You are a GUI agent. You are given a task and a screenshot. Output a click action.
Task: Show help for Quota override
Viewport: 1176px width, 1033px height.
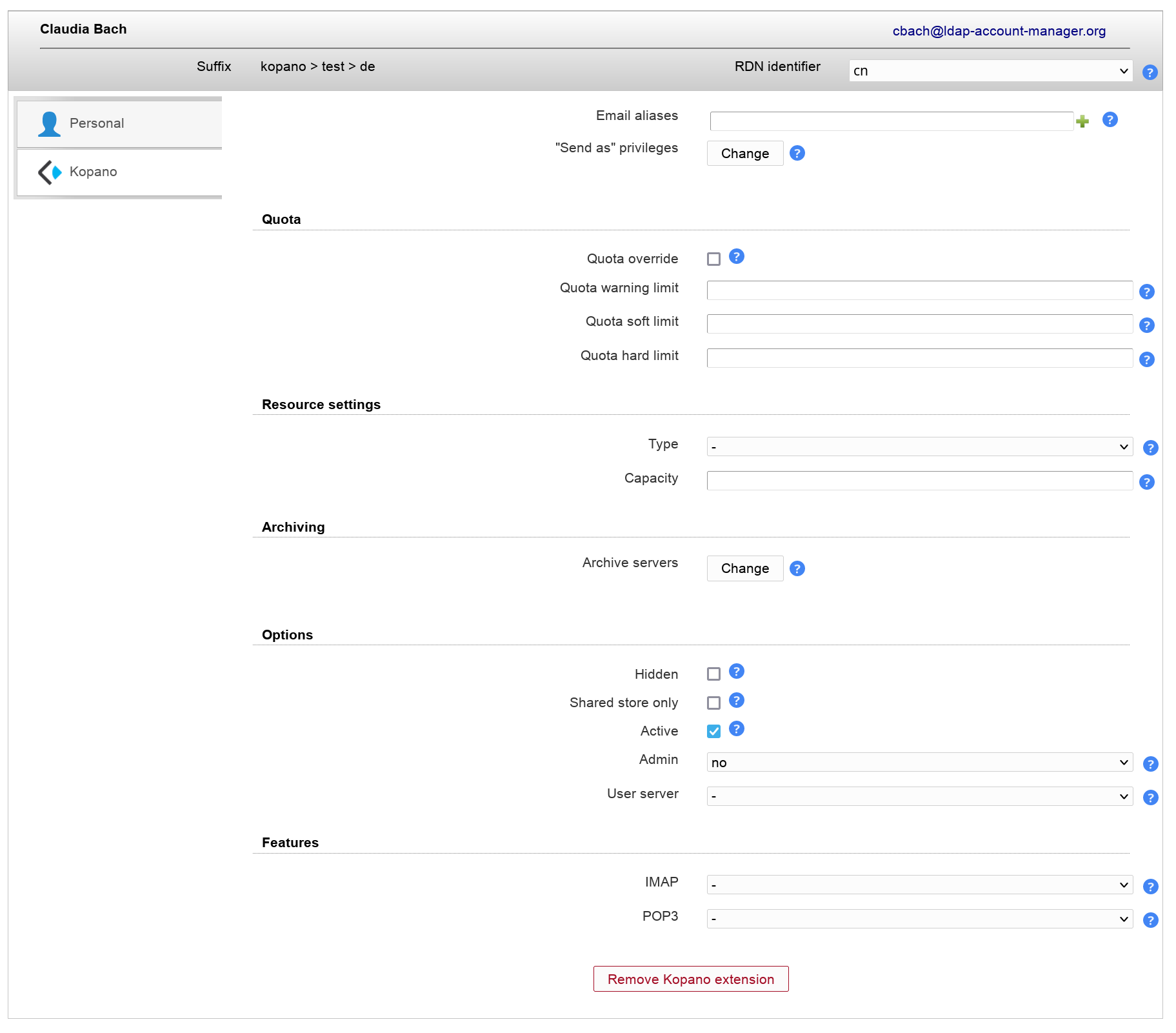pos(736,257)
